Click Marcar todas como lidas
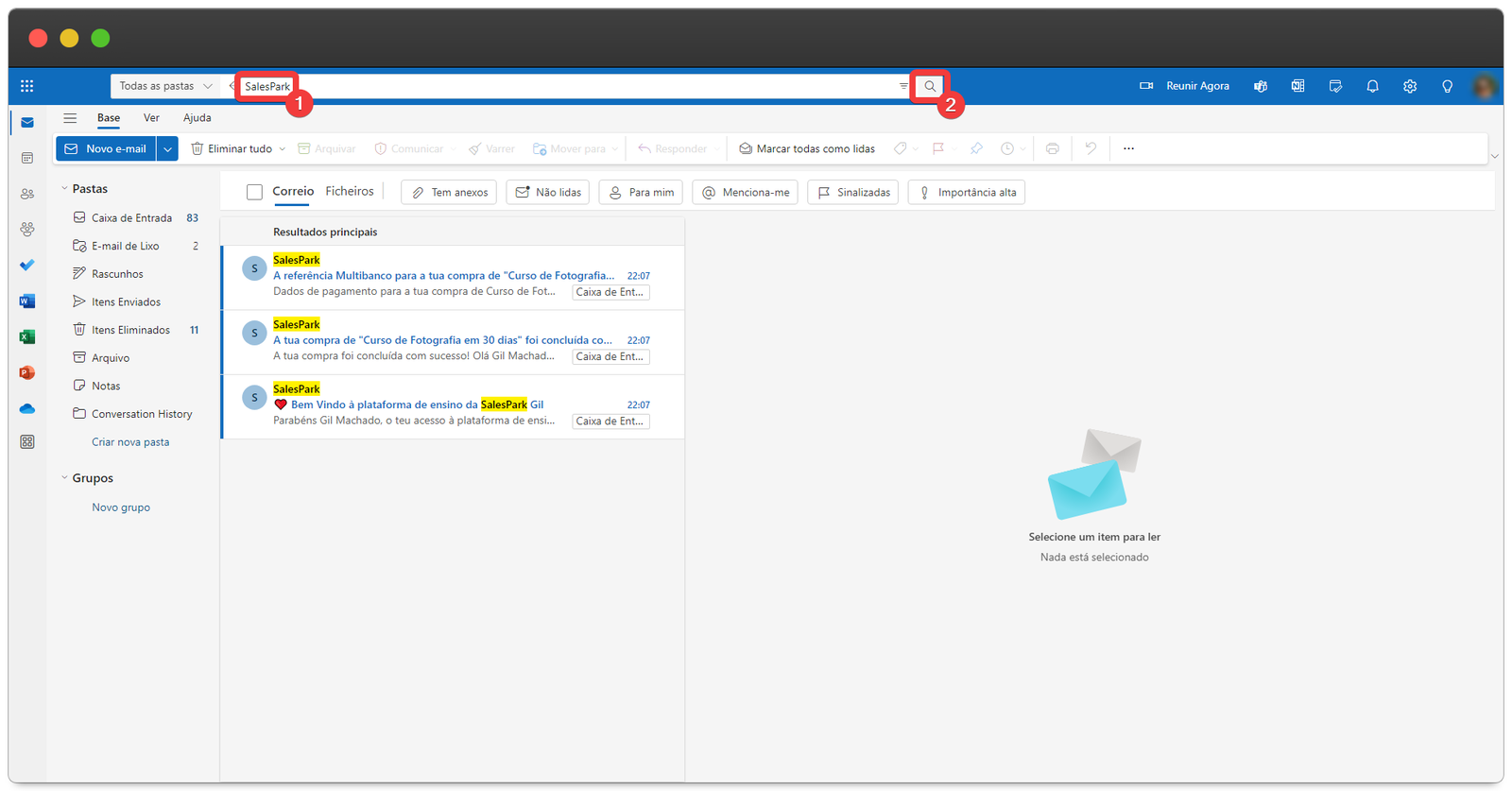This screenshot has height=791, width=1512. click(806, 148)
